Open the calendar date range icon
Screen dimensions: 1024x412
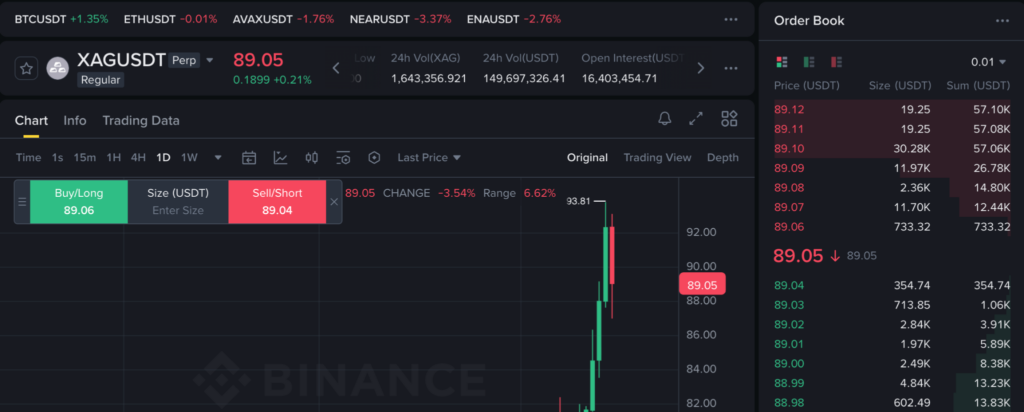(249, 157)
